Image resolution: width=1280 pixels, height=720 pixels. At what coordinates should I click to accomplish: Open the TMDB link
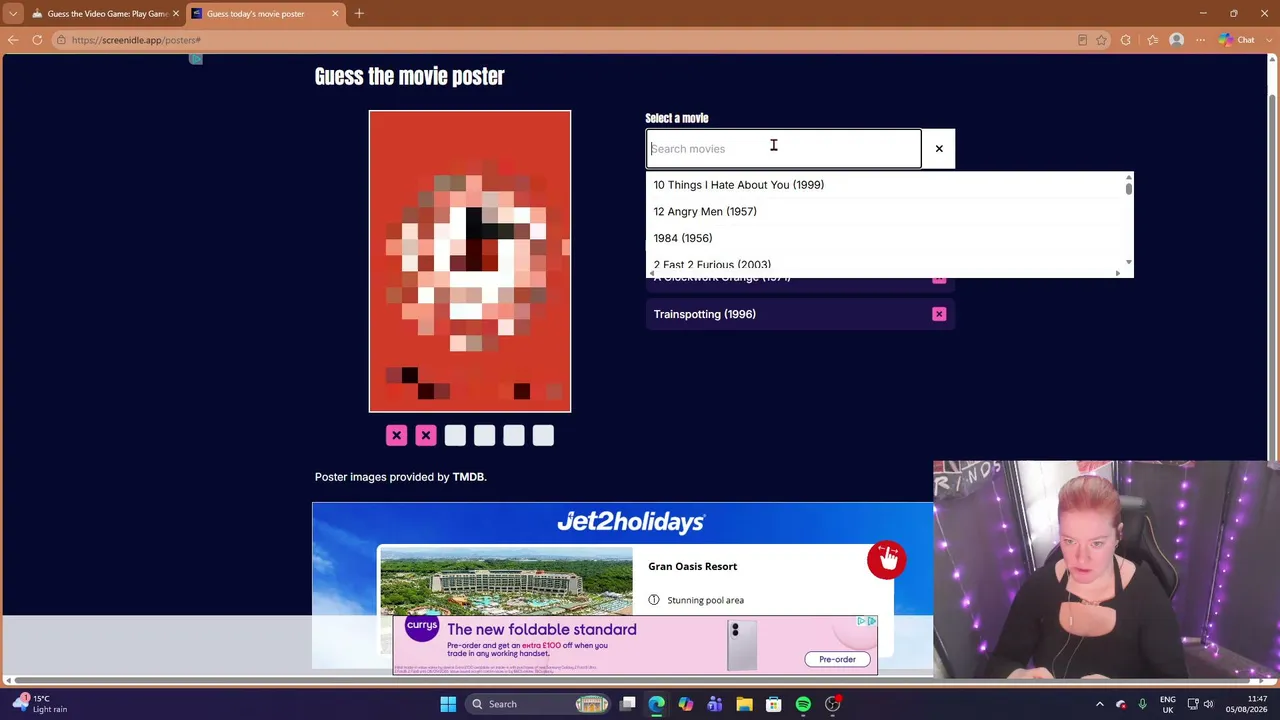(468, 477)
